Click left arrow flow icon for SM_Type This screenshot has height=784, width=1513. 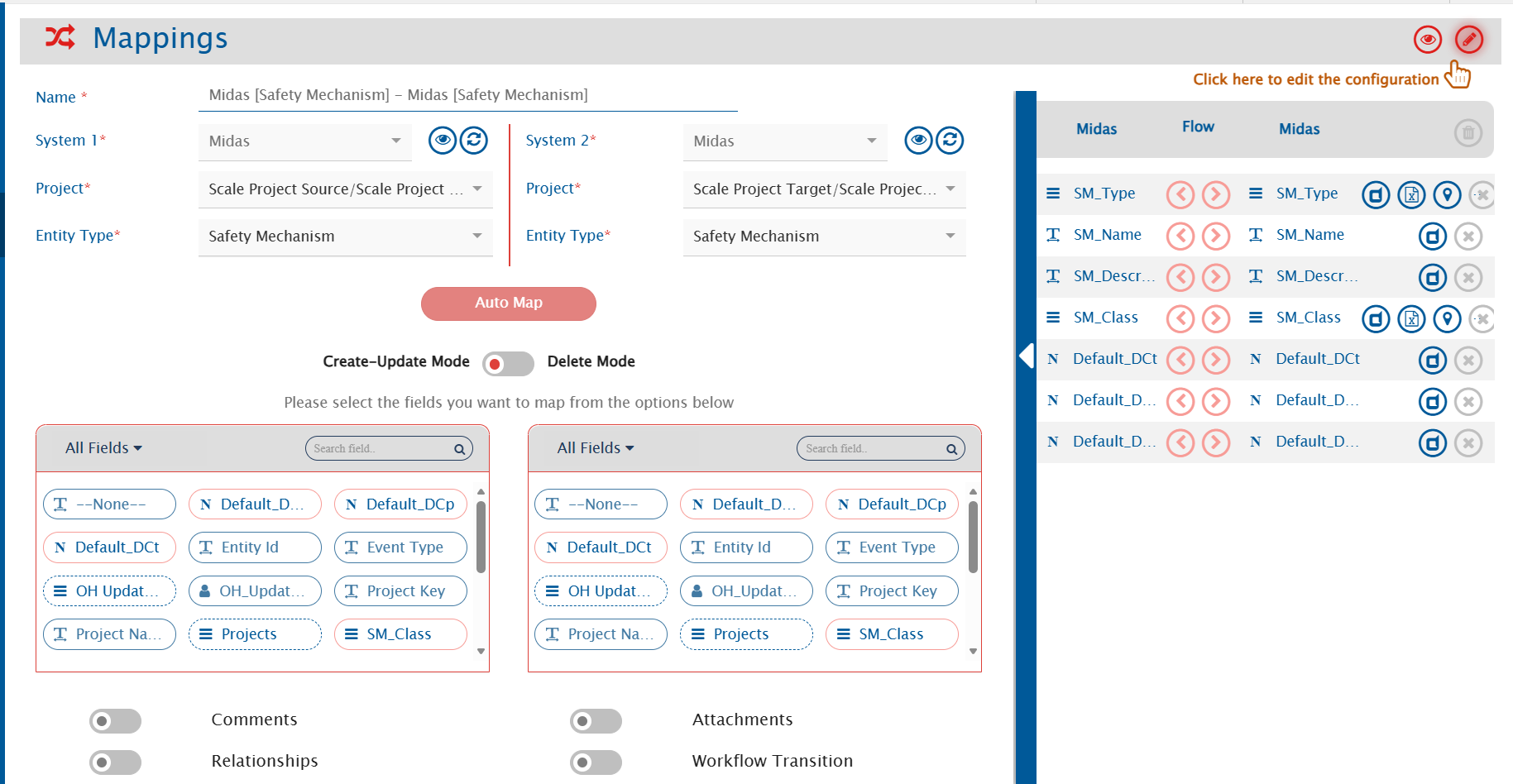click(x=1180, y=194)
